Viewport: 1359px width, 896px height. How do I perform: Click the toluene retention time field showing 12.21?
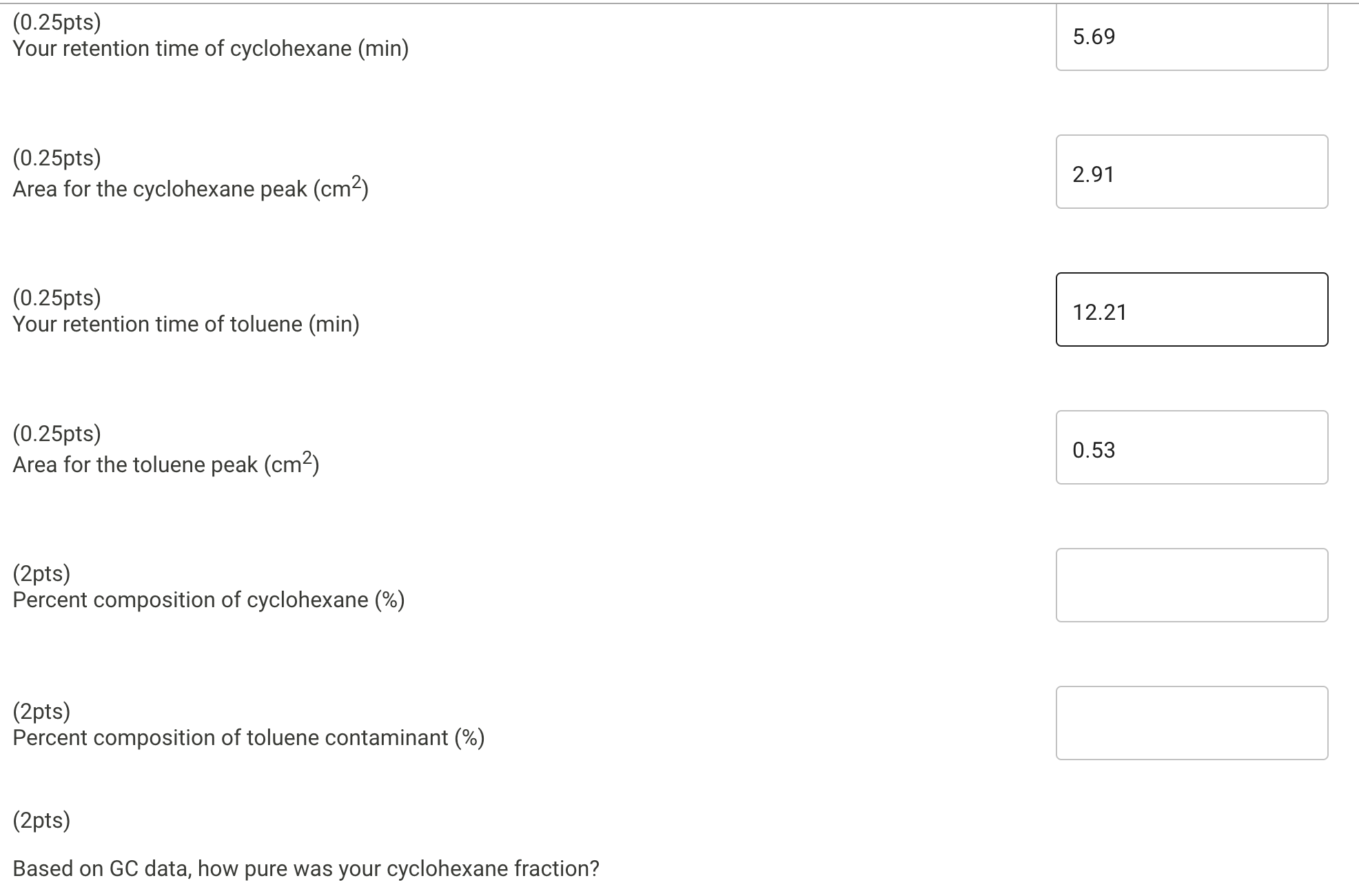click(1192, 309)
